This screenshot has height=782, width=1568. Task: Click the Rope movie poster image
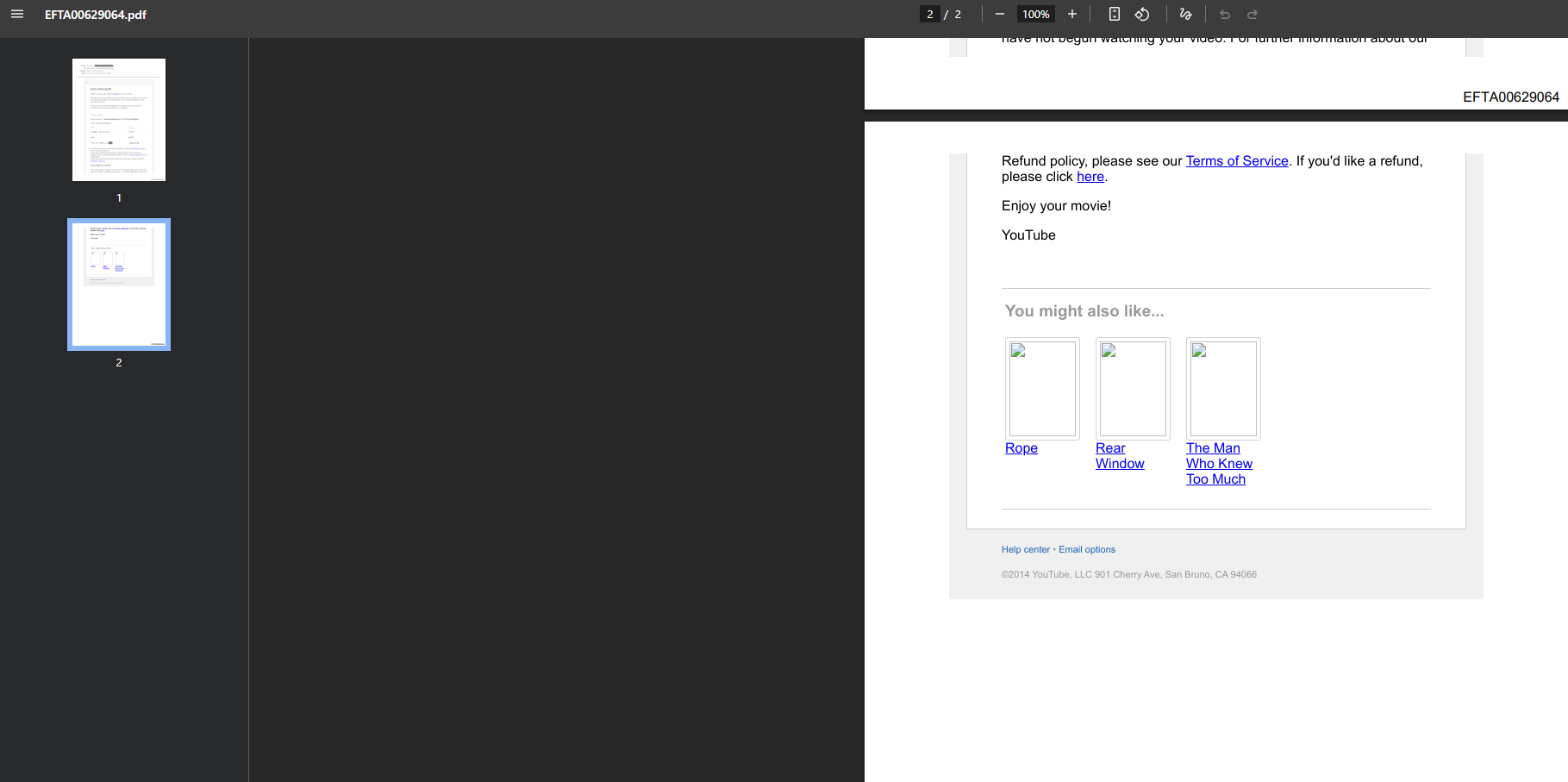[x=1042, y=389]
